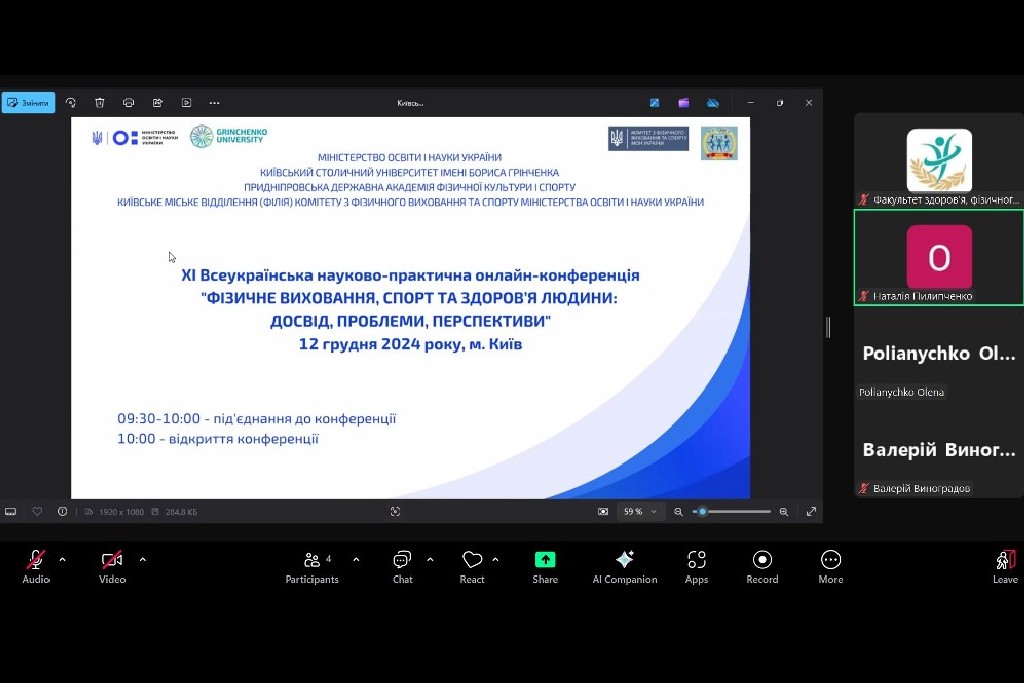Screen dimensions: 1024x683
Task: Open the 59% zoom level dropdown
Action: point(641,511)
